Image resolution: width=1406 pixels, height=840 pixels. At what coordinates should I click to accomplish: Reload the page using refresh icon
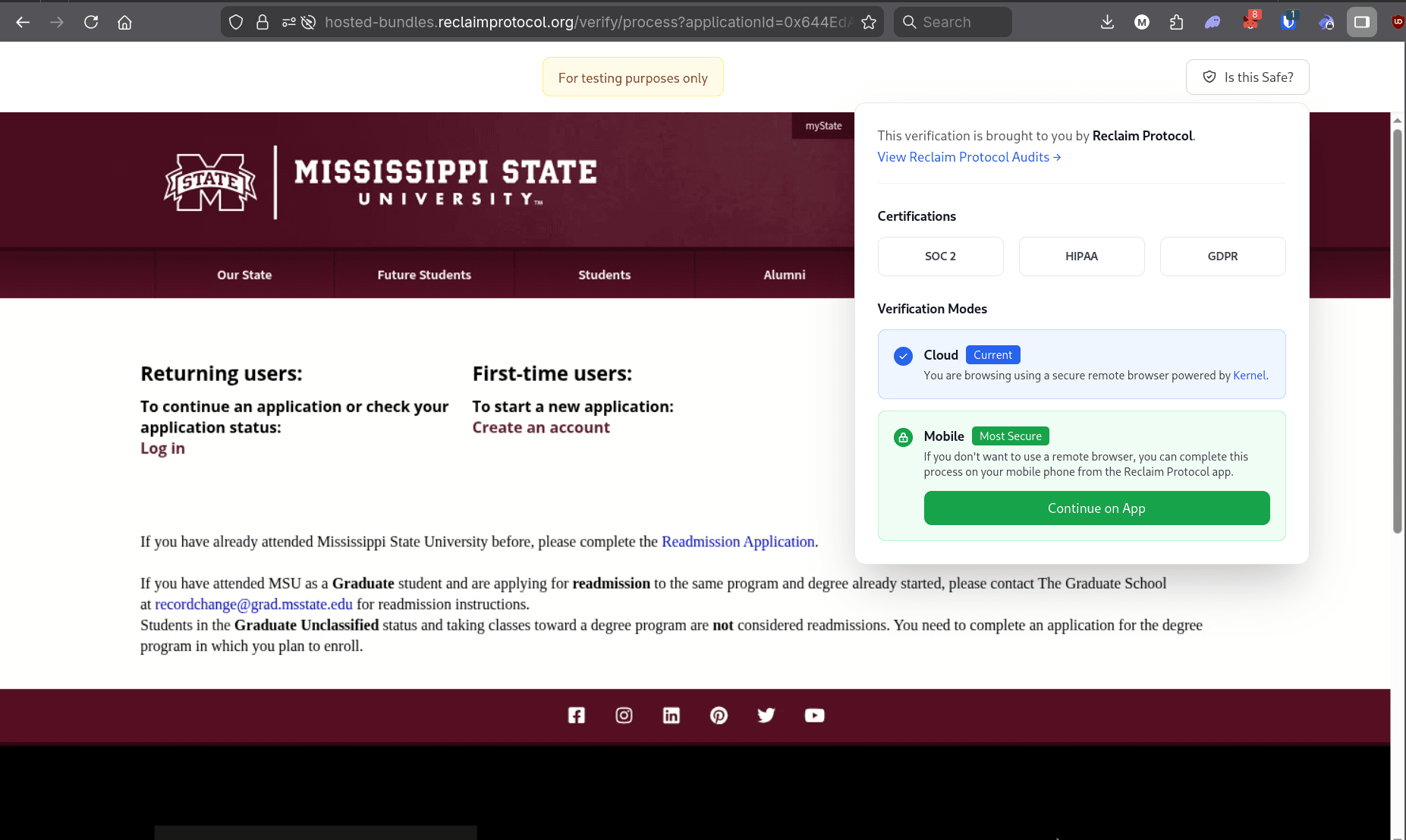coord(91,22)
